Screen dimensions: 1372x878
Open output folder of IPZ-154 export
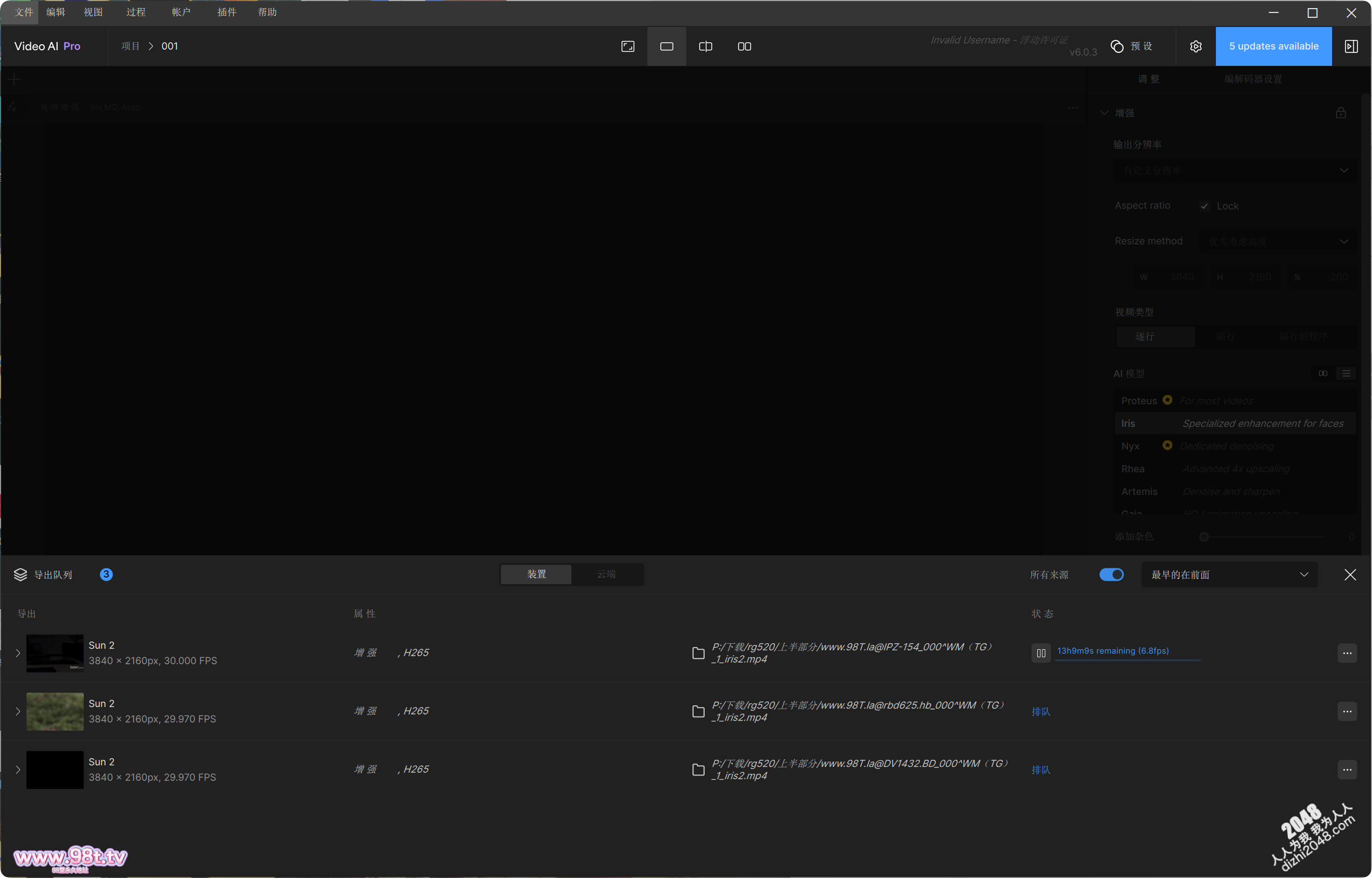click(x=698, y=654)
